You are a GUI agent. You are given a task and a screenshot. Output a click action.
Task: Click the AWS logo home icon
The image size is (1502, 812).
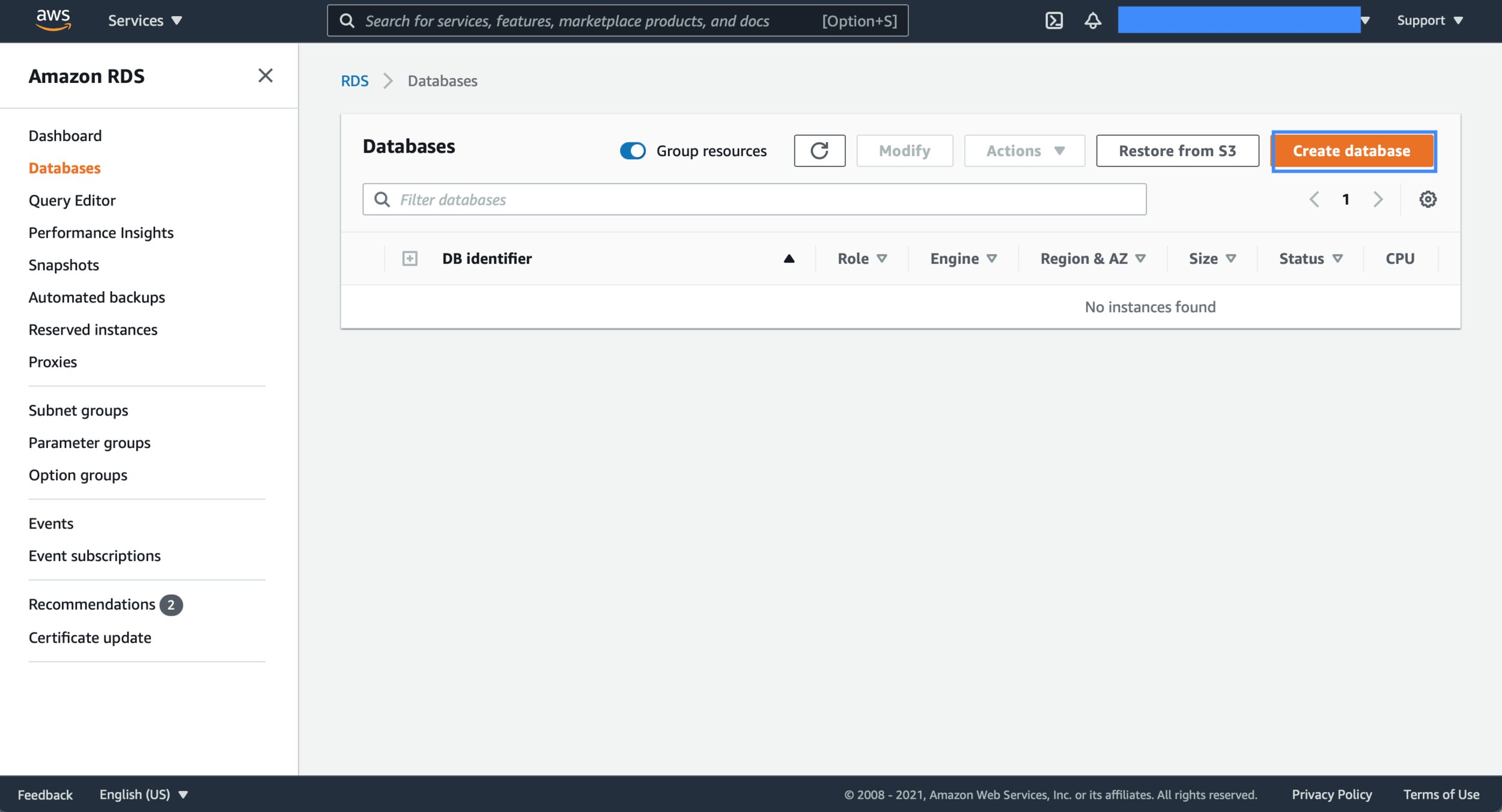coord(53,20)
